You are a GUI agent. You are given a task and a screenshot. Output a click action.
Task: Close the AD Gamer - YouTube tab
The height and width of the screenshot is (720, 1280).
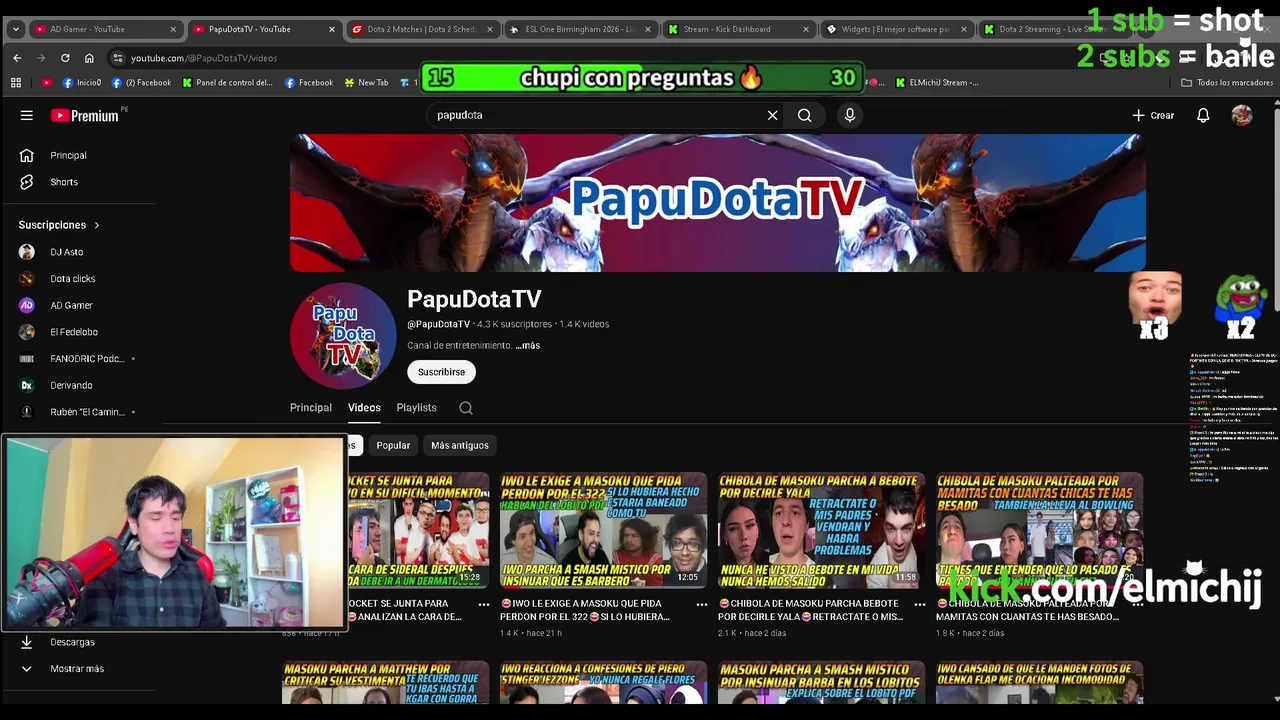pyautogui.click(x=172, y=29)
